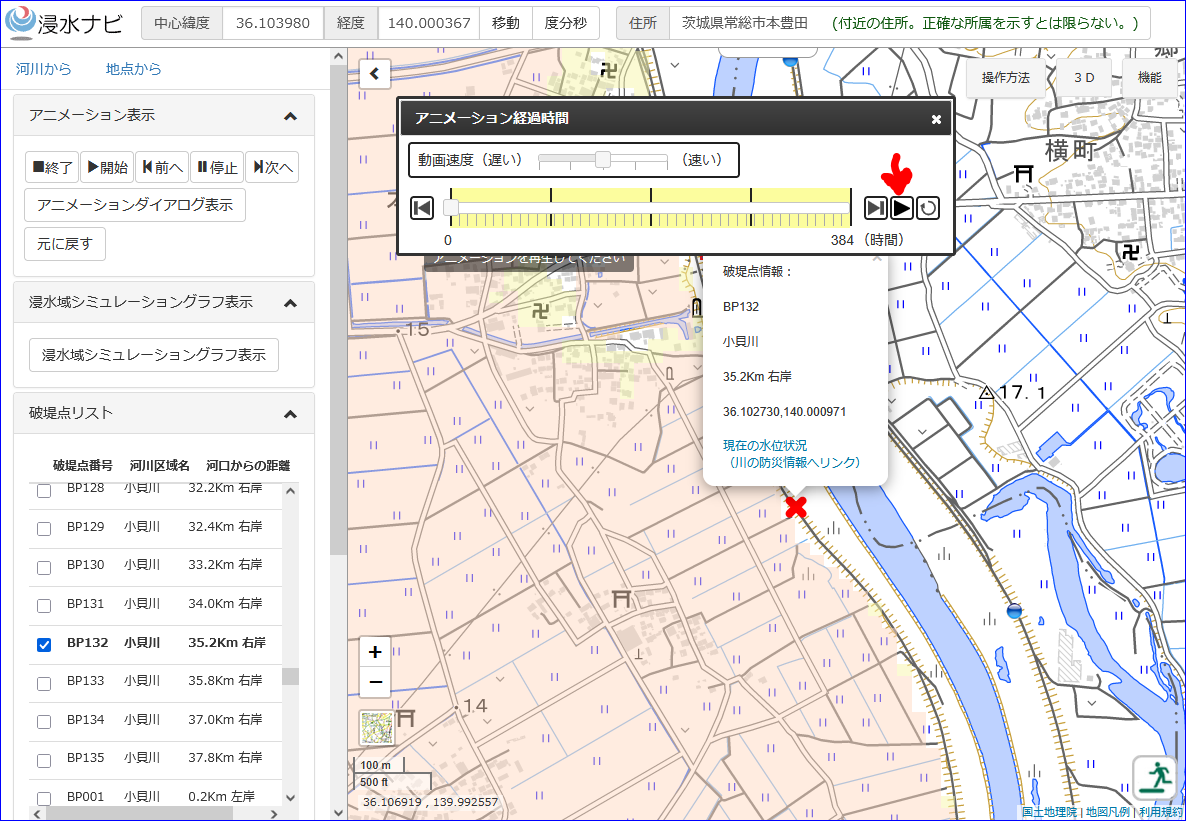The height and width of the screenshot is (821, 1186).
Task: Enable the BP134 breach point checkbox
Action: coord(44,722)
